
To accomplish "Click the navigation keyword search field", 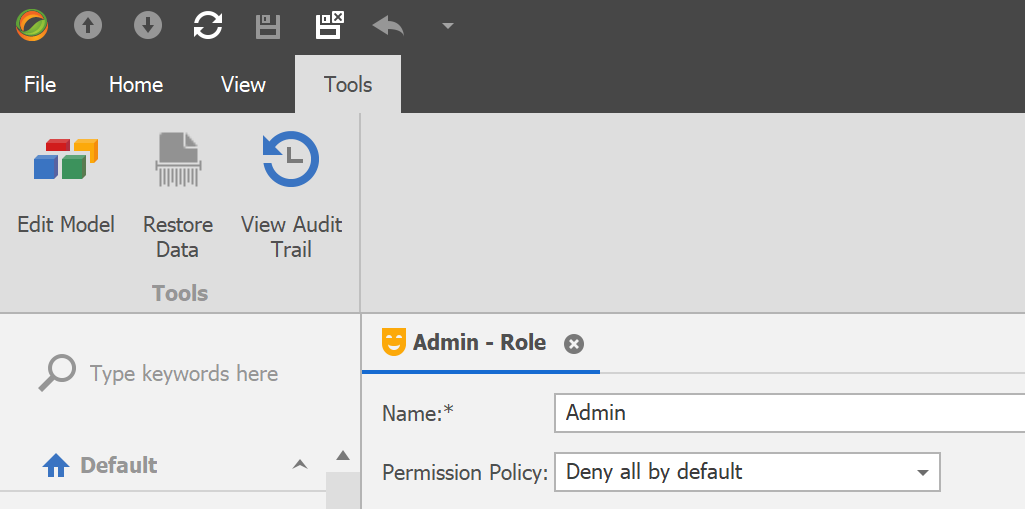I will [184, 374].
